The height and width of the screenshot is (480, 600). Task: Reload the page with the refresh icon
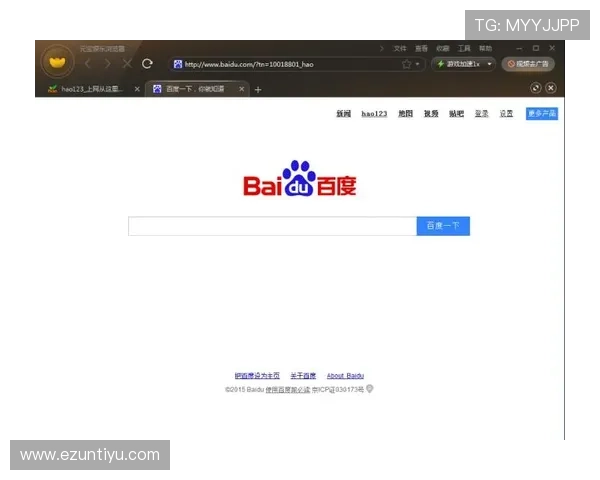pyautogui.click(x=147, y=64)
